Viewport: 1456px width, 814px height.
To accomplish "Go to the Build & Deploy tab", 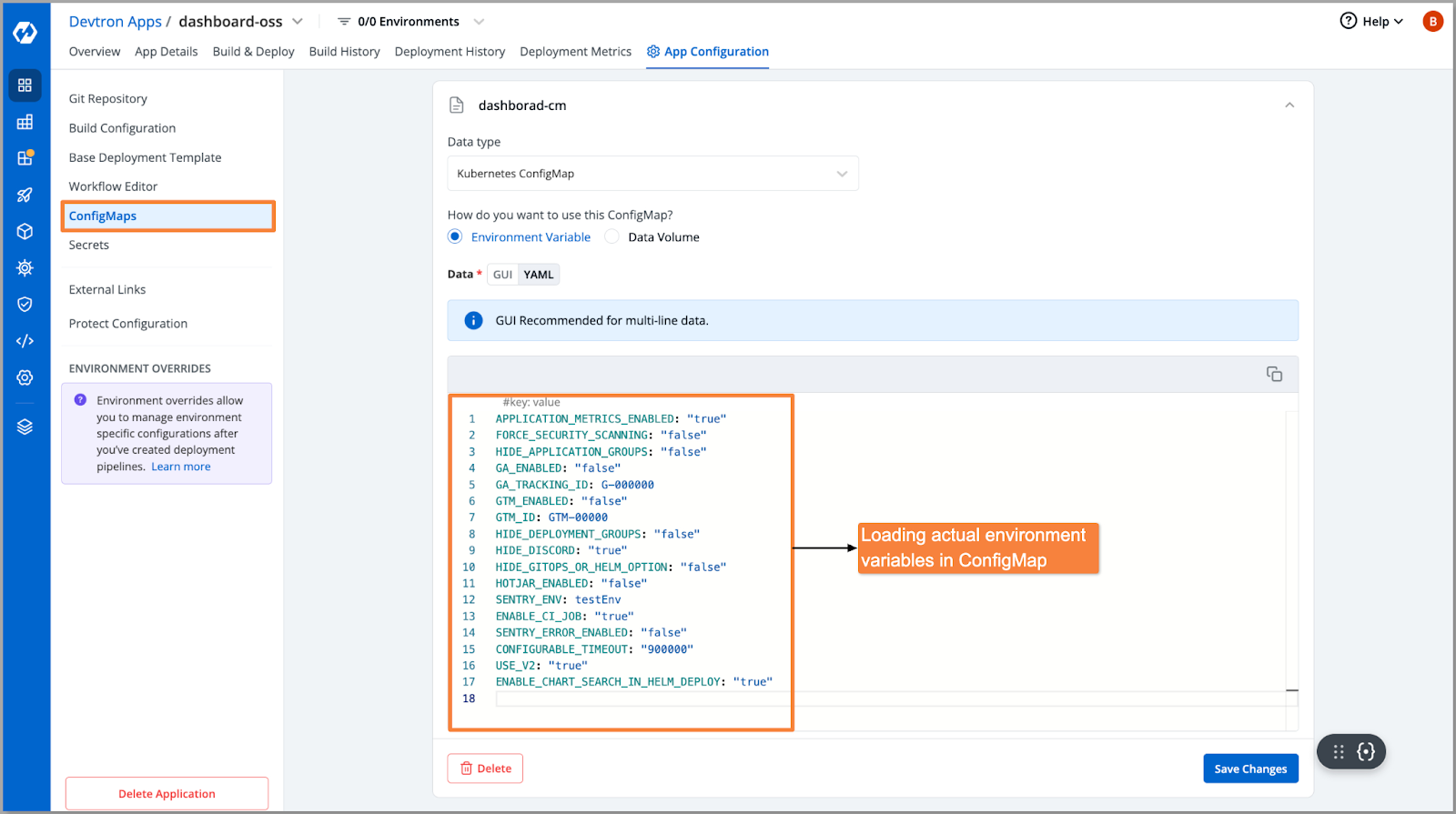I will [254, 52].
